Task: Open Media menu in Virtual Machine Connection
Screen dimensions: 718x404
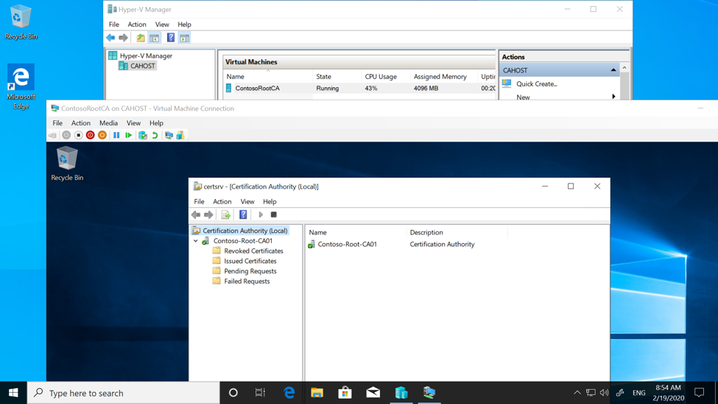Action: pos(109,123)
